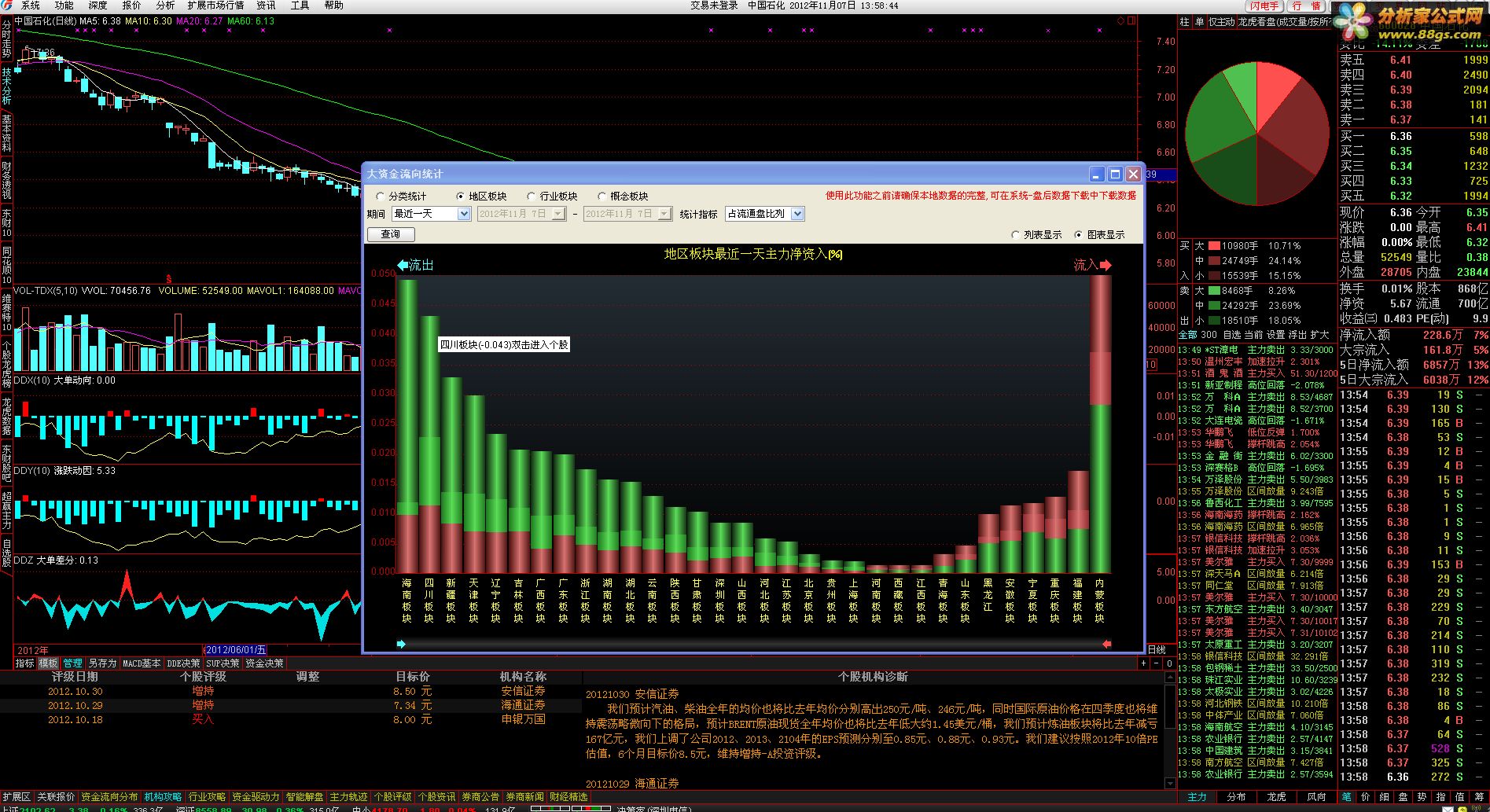Open the 智能解盘 bottom tab
The width and height of the screenshot is (1490, 812).
coord(304,797)
